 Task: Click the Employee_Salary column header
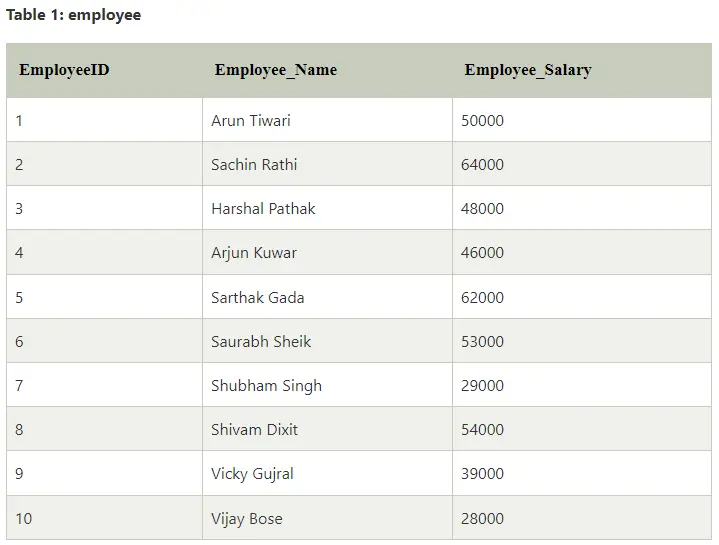pyautogui.click(x=582, y=70)
